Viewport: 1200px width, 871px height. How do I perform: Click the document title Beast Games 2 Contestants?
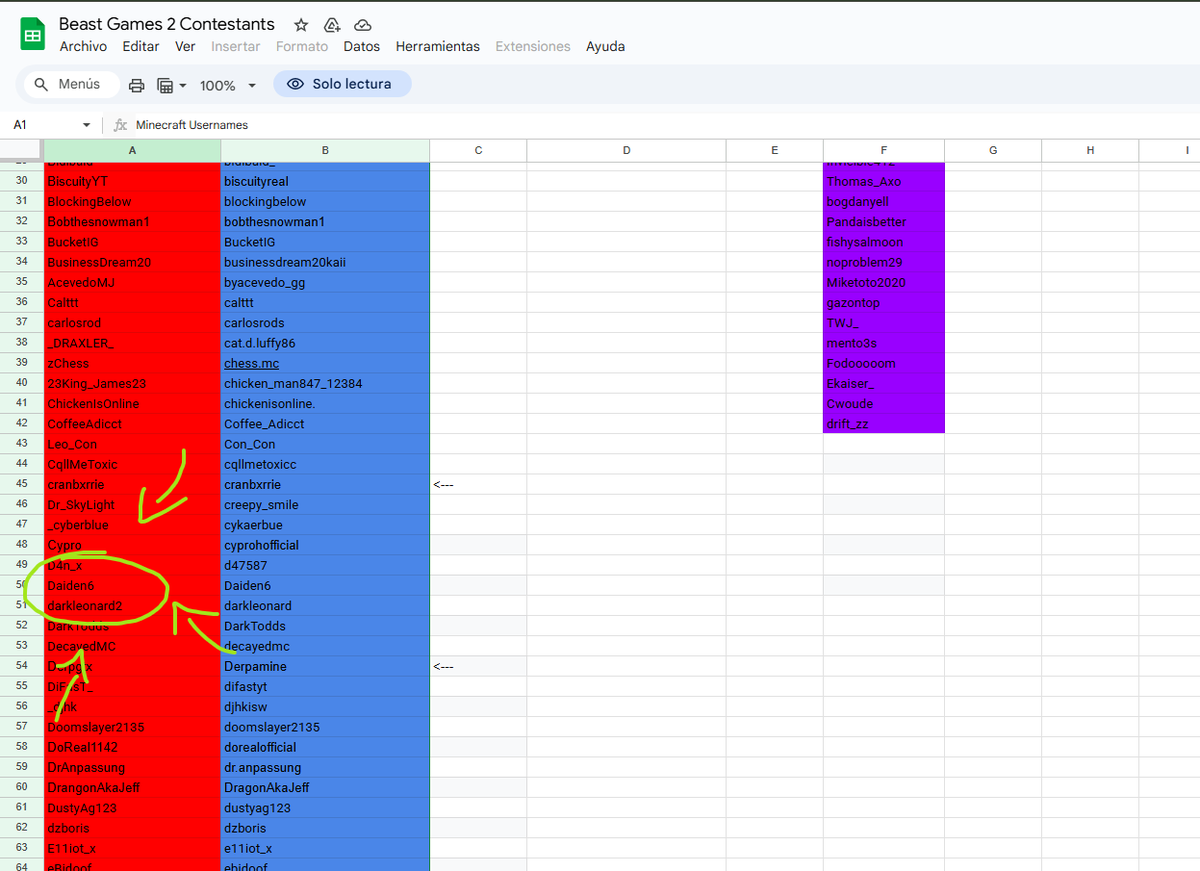pos(167,24)
